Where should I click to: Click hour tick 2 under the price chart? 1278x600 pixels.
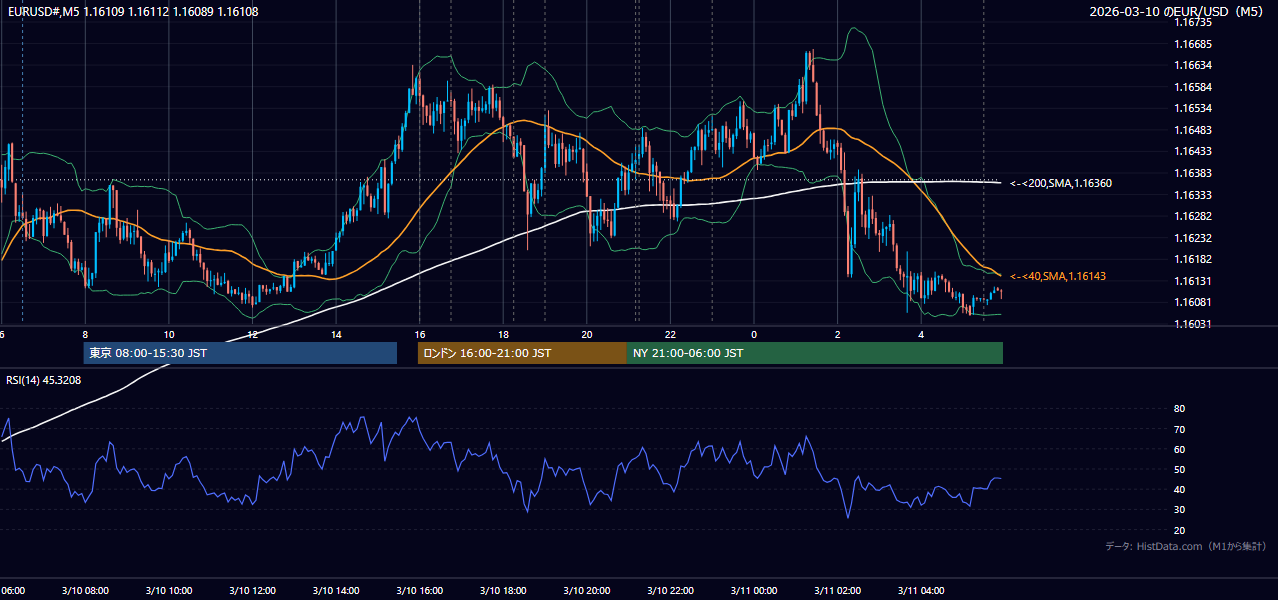pyautogui.click(x=838, y=335)
